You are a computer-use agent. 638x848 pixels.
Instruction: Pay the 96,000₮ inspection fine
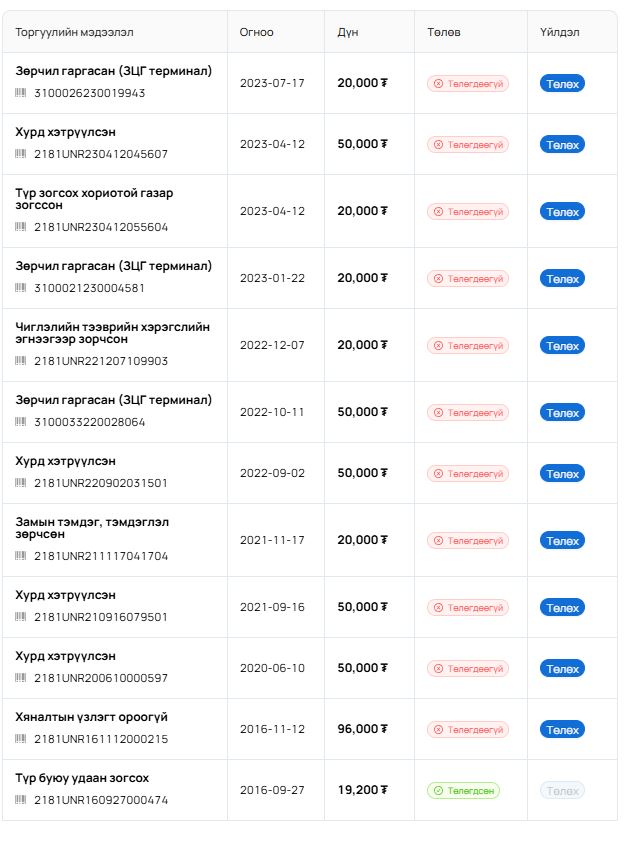[562, 730]
